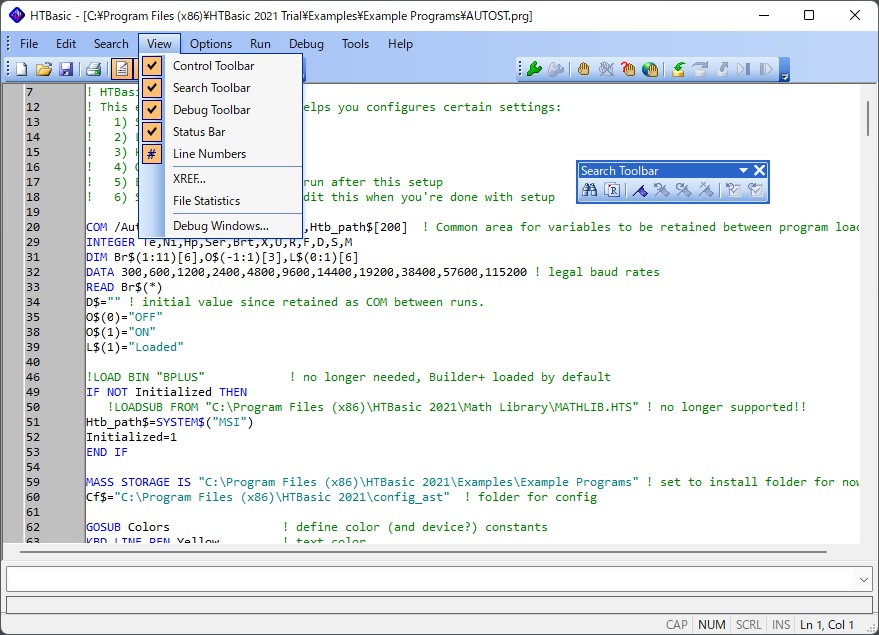Choose File Statistics from View menu
879x635 pixels.
pyautogui.click(x=221, y=201)
